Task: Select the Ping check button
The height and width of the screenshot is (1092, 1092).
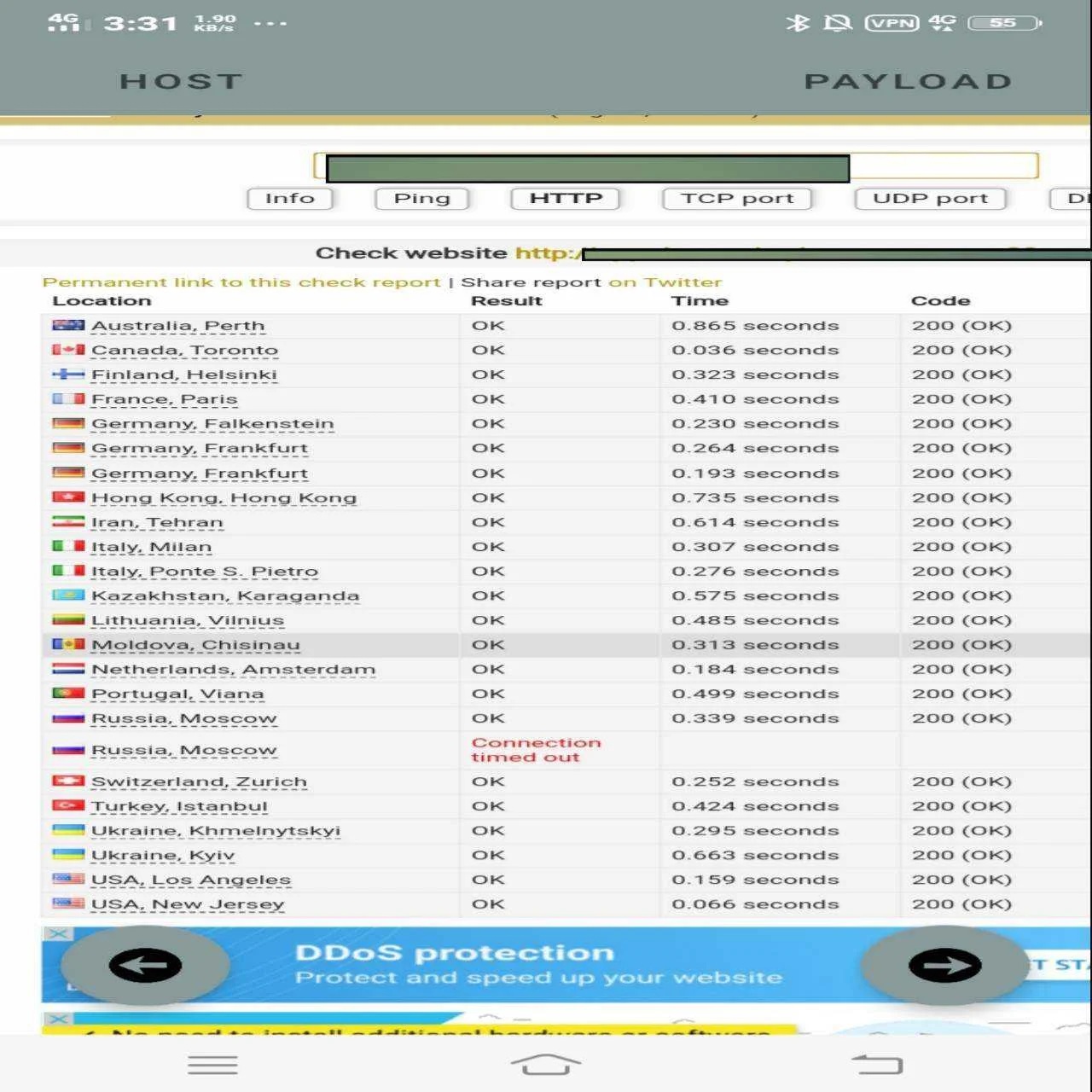Action: (422, 199)
